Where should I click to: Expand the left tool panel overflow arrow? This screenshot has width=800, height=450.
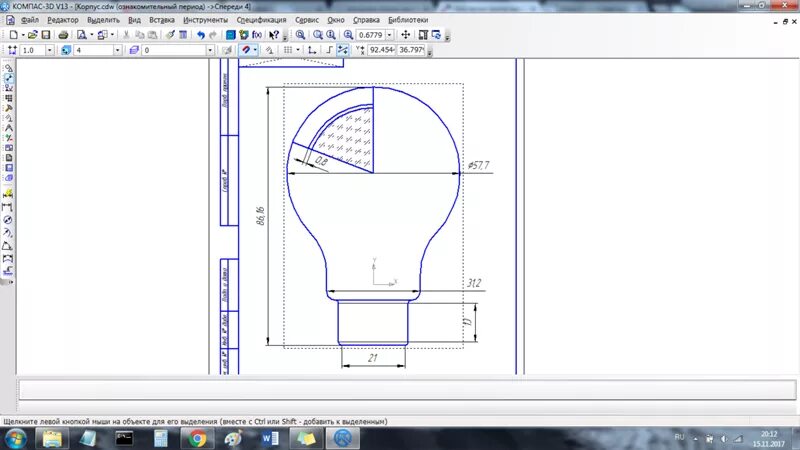[11, 282]
